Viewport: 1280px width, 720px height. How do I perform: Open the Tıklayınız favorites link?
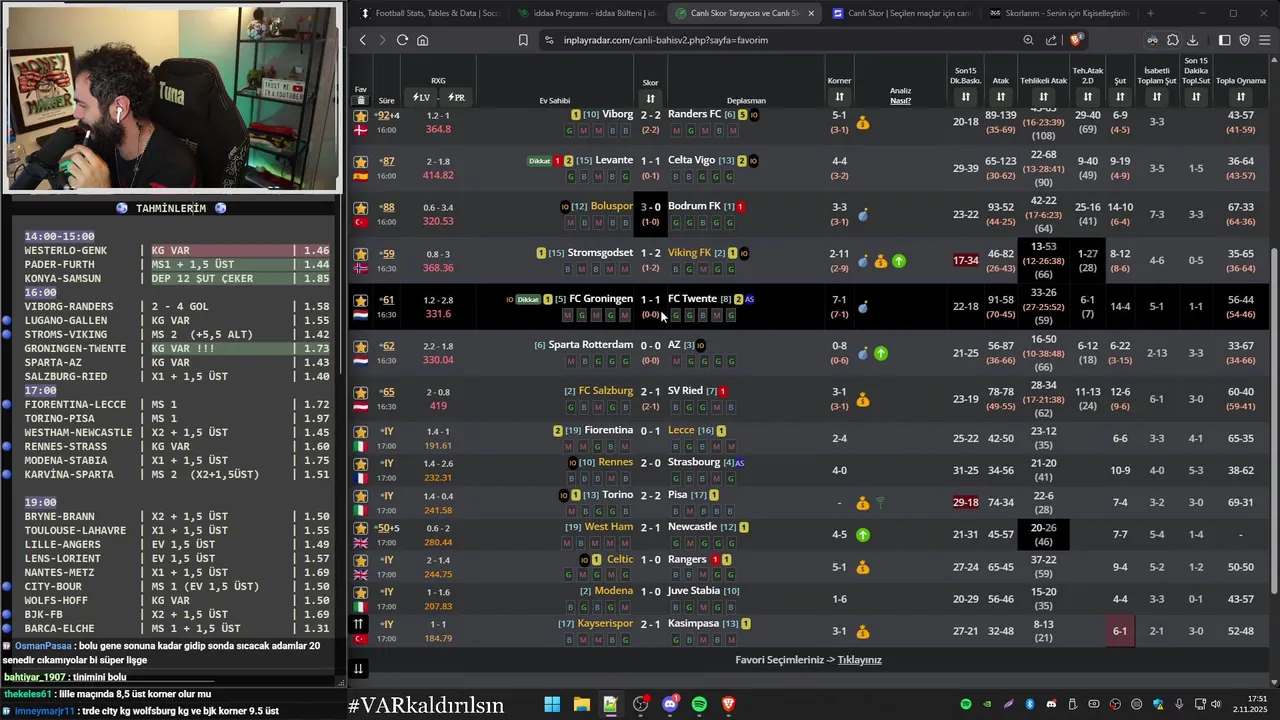coord(859,660)
